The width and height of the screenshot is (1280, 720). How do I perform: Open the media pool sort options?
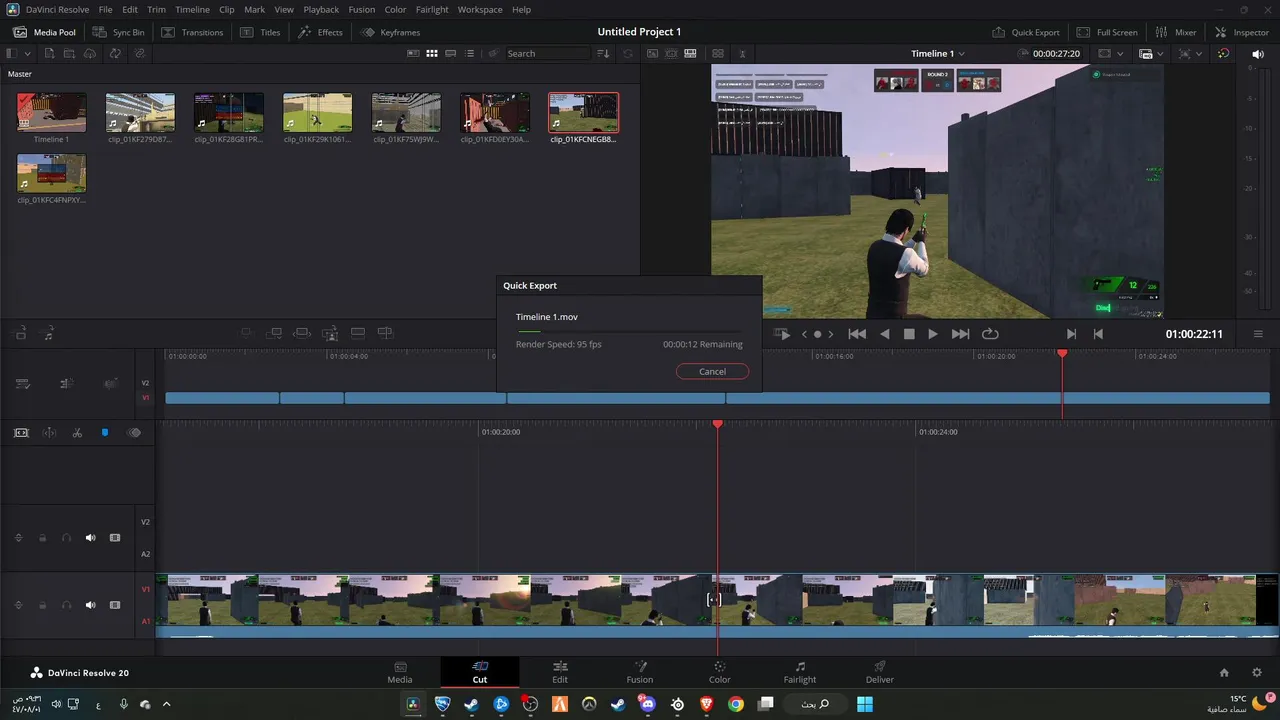click(605, 53)
